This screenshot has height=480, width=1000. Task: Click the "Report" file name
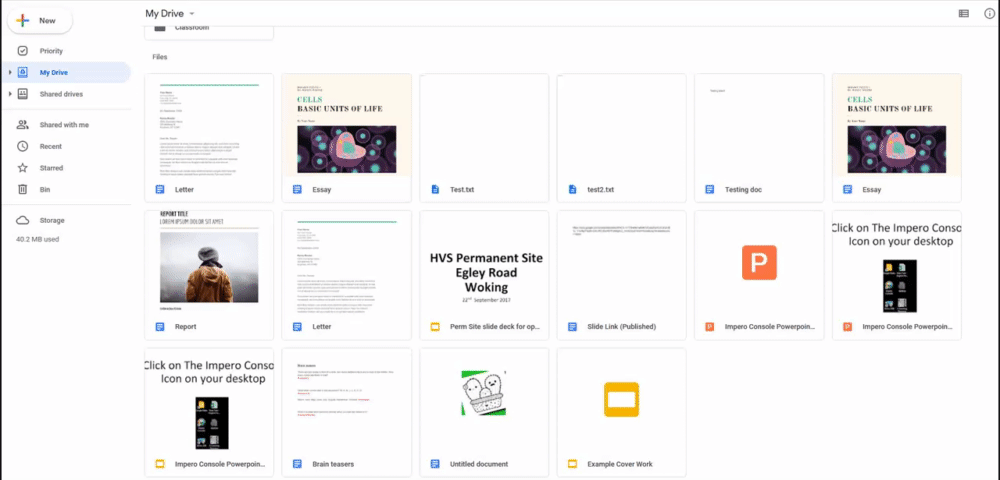click(x=186, y=327)
